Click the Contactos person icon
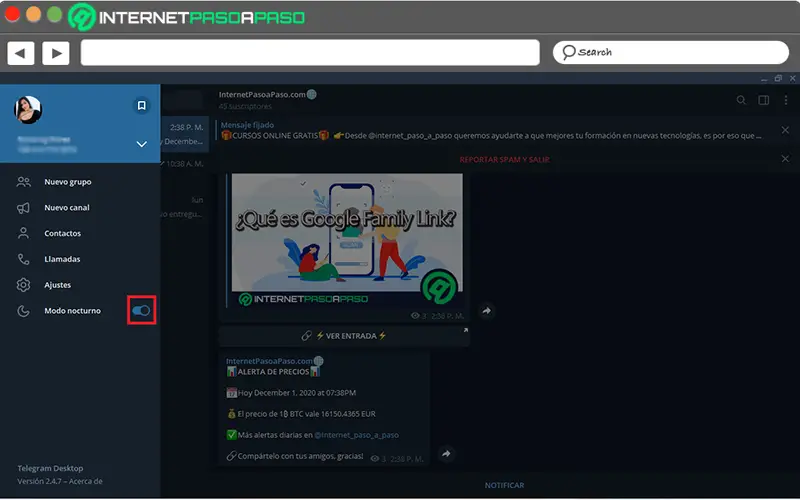The height and width of the screenshot is (500, 800). (23, 233)
